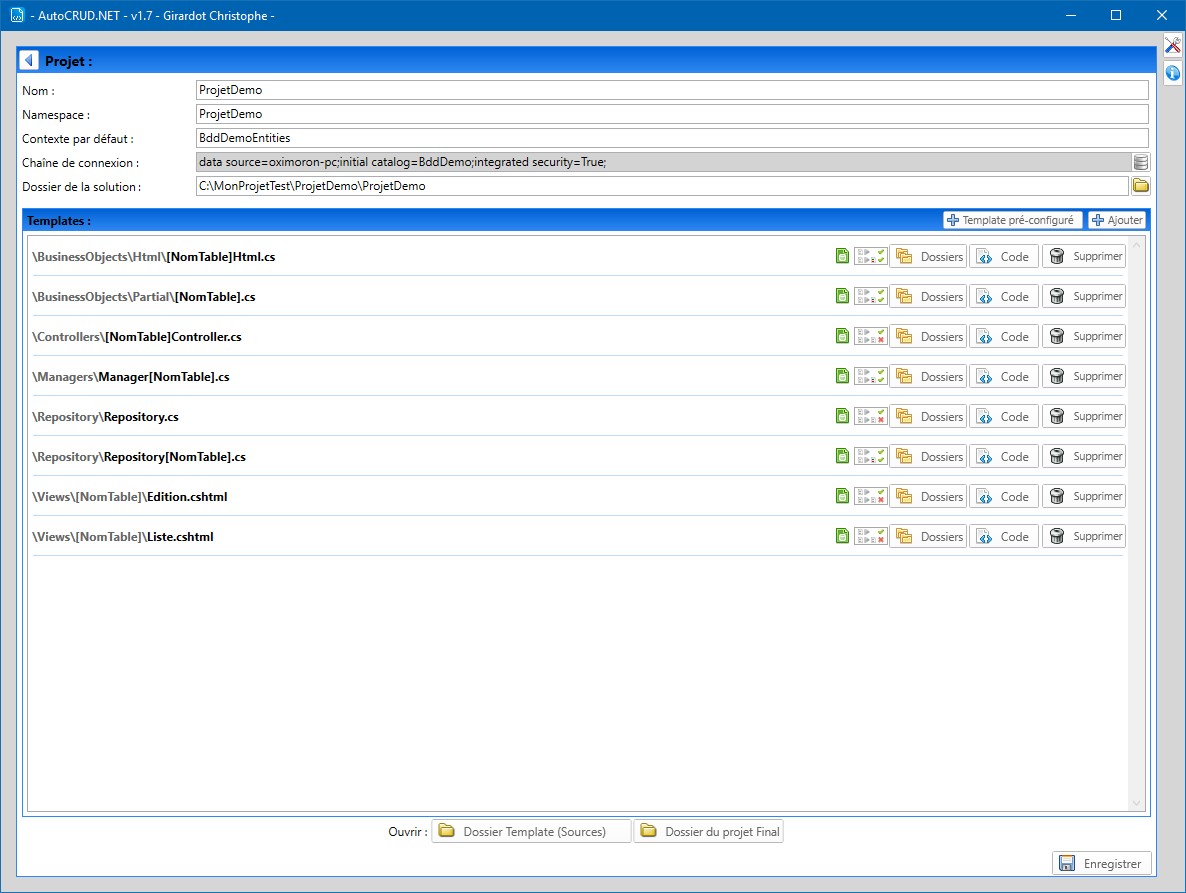
Task: Toggle generation options icon for Repository.cs
Action: (x=871, y=417)
